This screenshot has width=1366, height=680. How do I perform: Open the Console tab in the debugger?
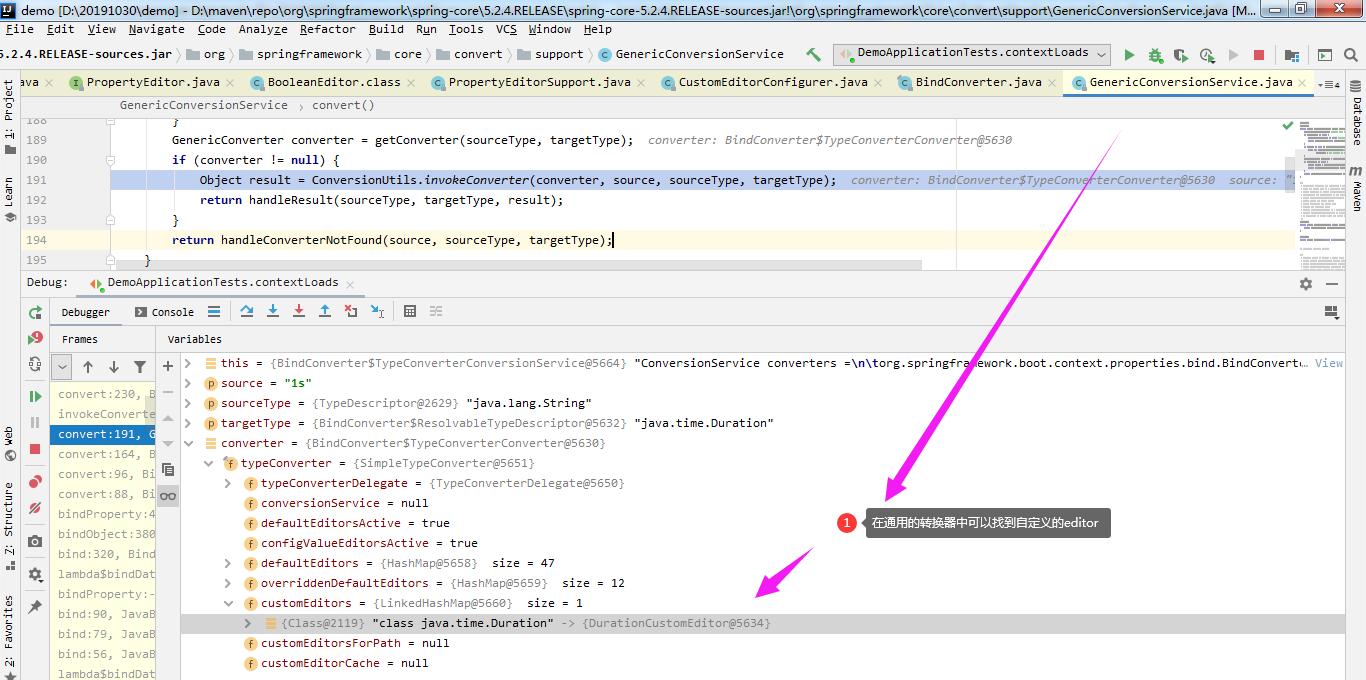pos(164,312)
